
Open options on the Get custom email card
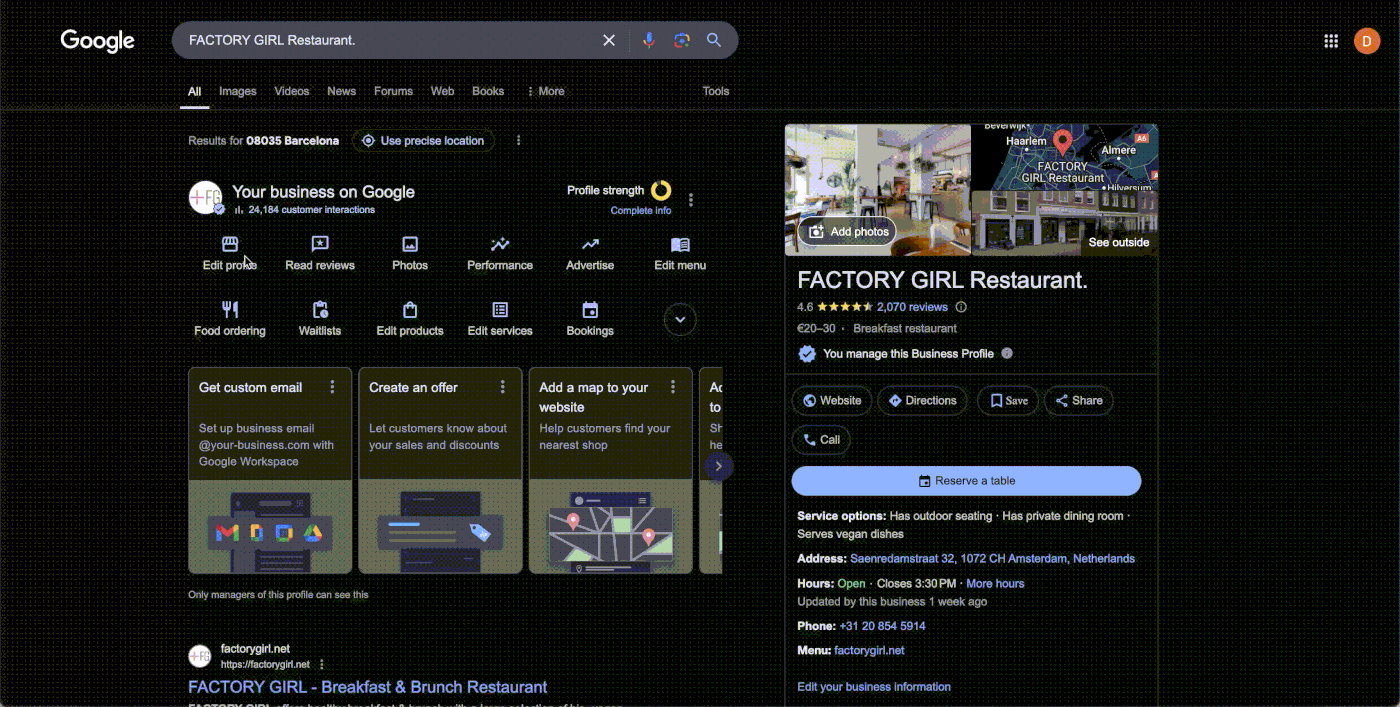tap(332, 386)
